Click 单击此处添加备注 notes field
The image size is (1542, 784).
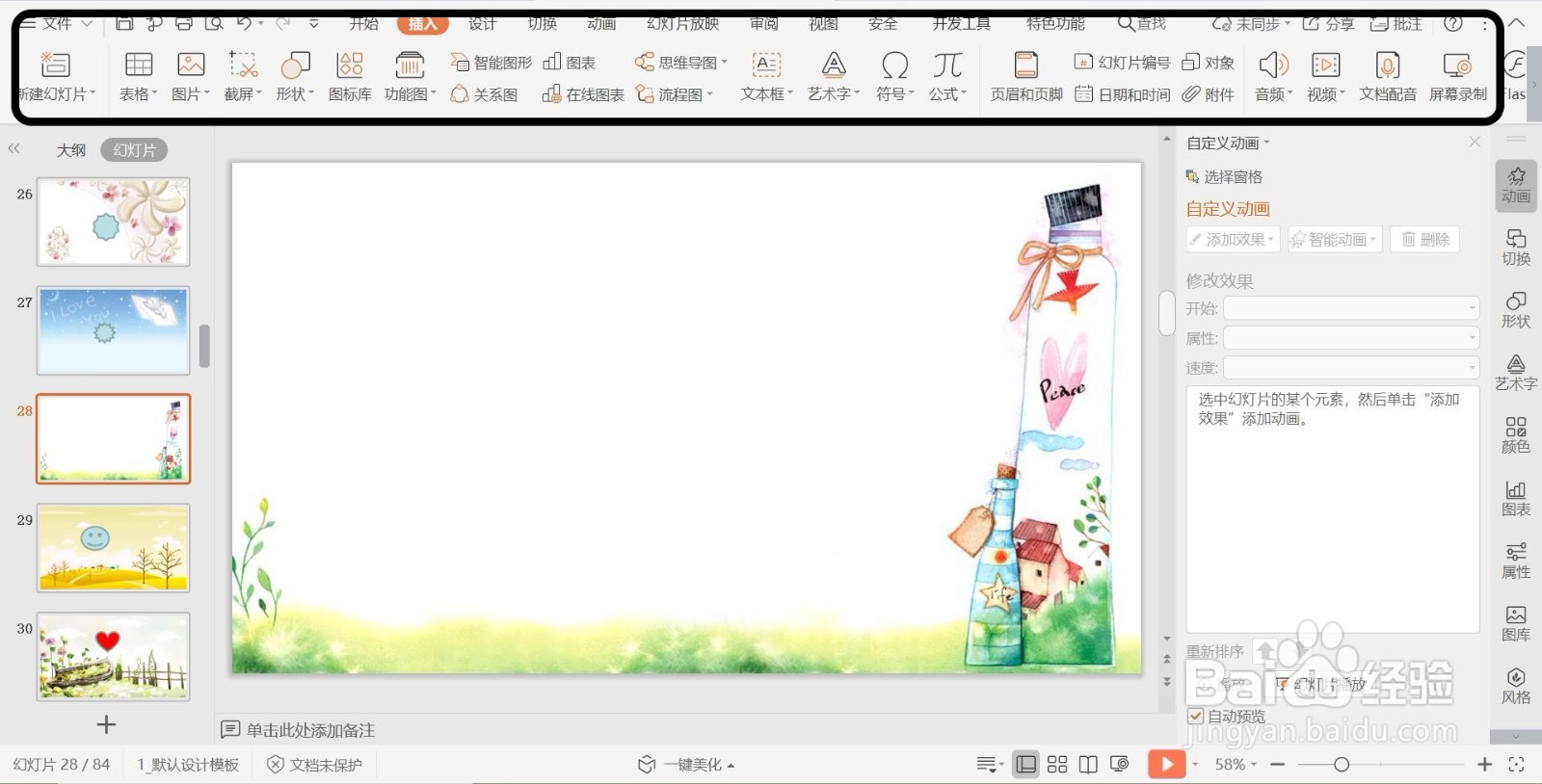pos(310,730)
